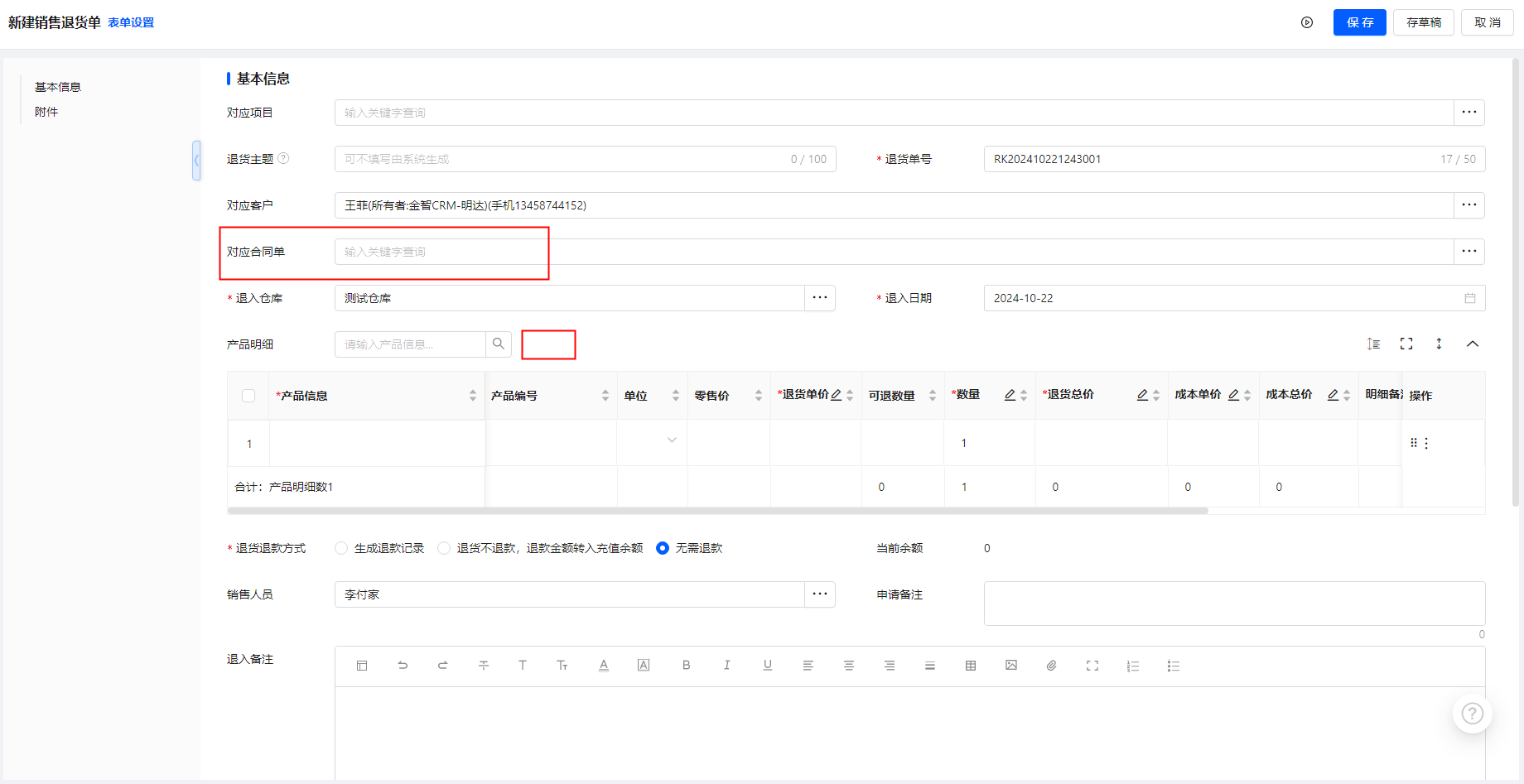Viewport: 1524px width, 784px height.
Task: Click the product search magnifier icon
Action: [499, 344]
